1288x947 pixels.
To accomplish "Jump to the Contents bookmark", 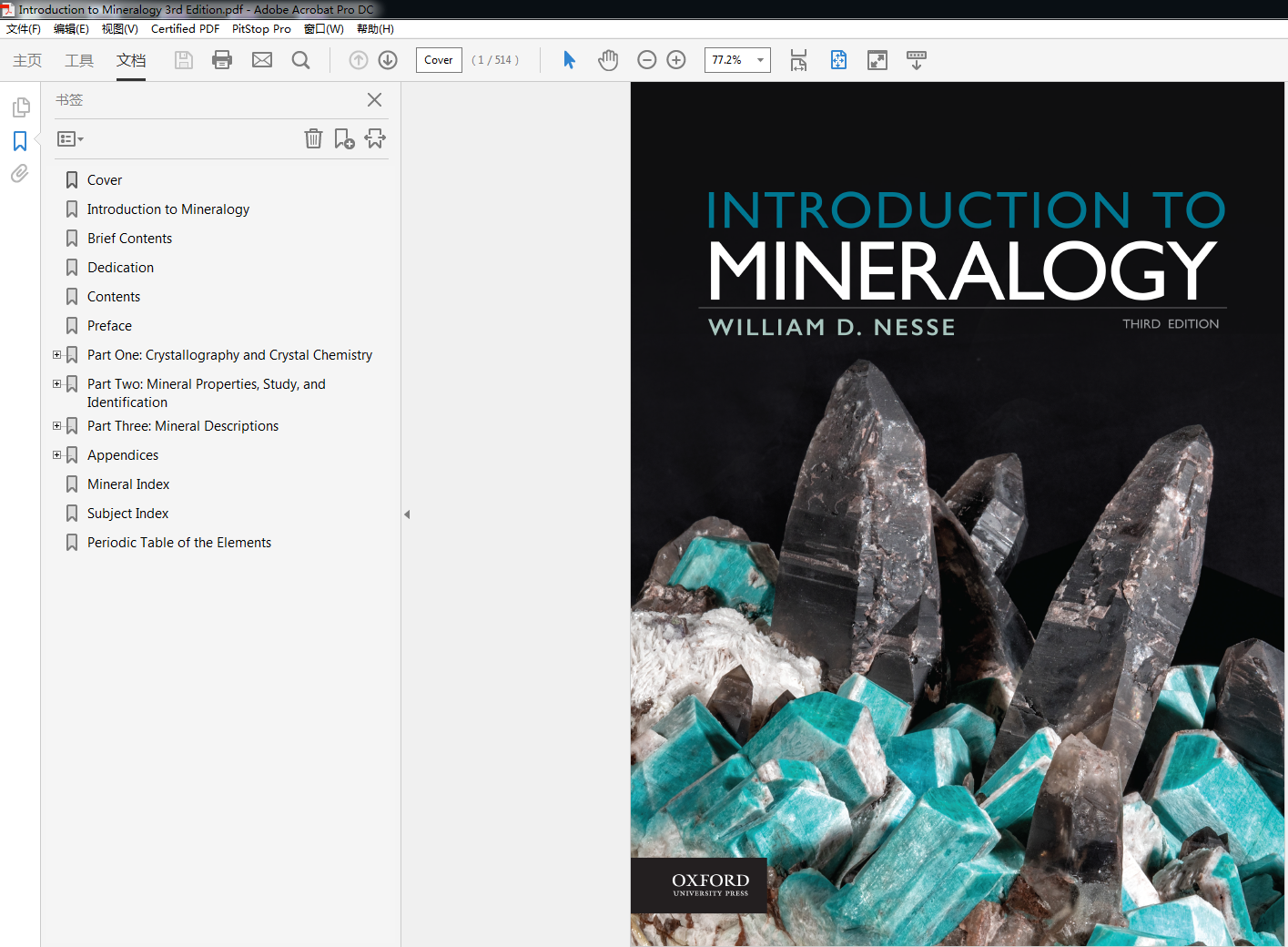I will click(x=114, y=297).
